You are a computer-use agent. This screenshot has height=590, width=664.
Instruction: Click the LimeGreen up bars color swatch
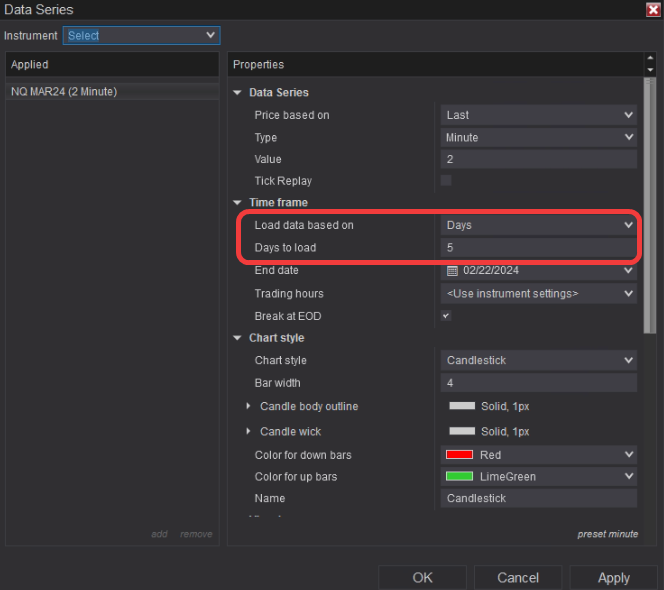click(460, 477)
